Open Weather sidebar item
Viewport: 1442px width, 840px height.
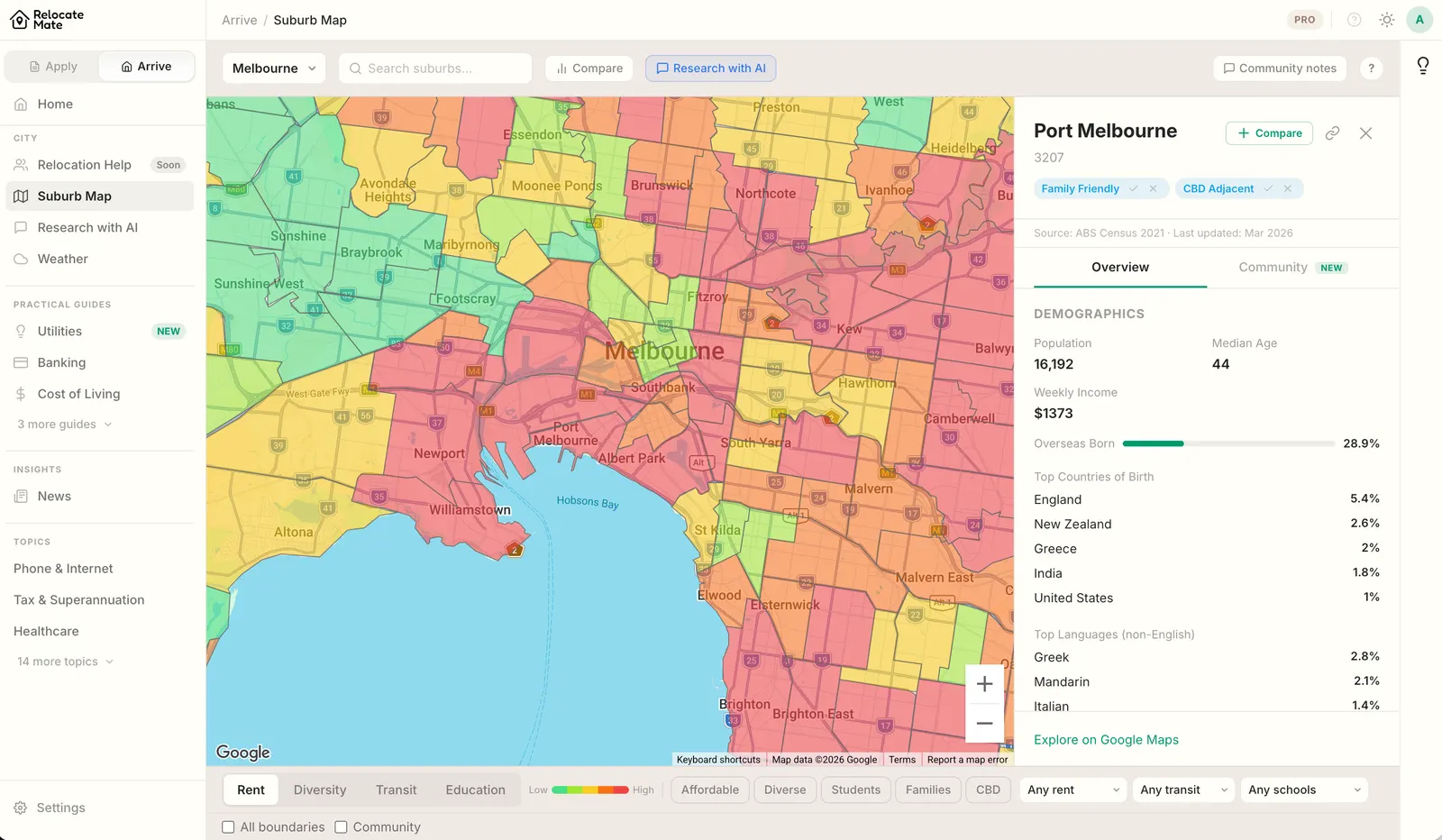(100, 260)
